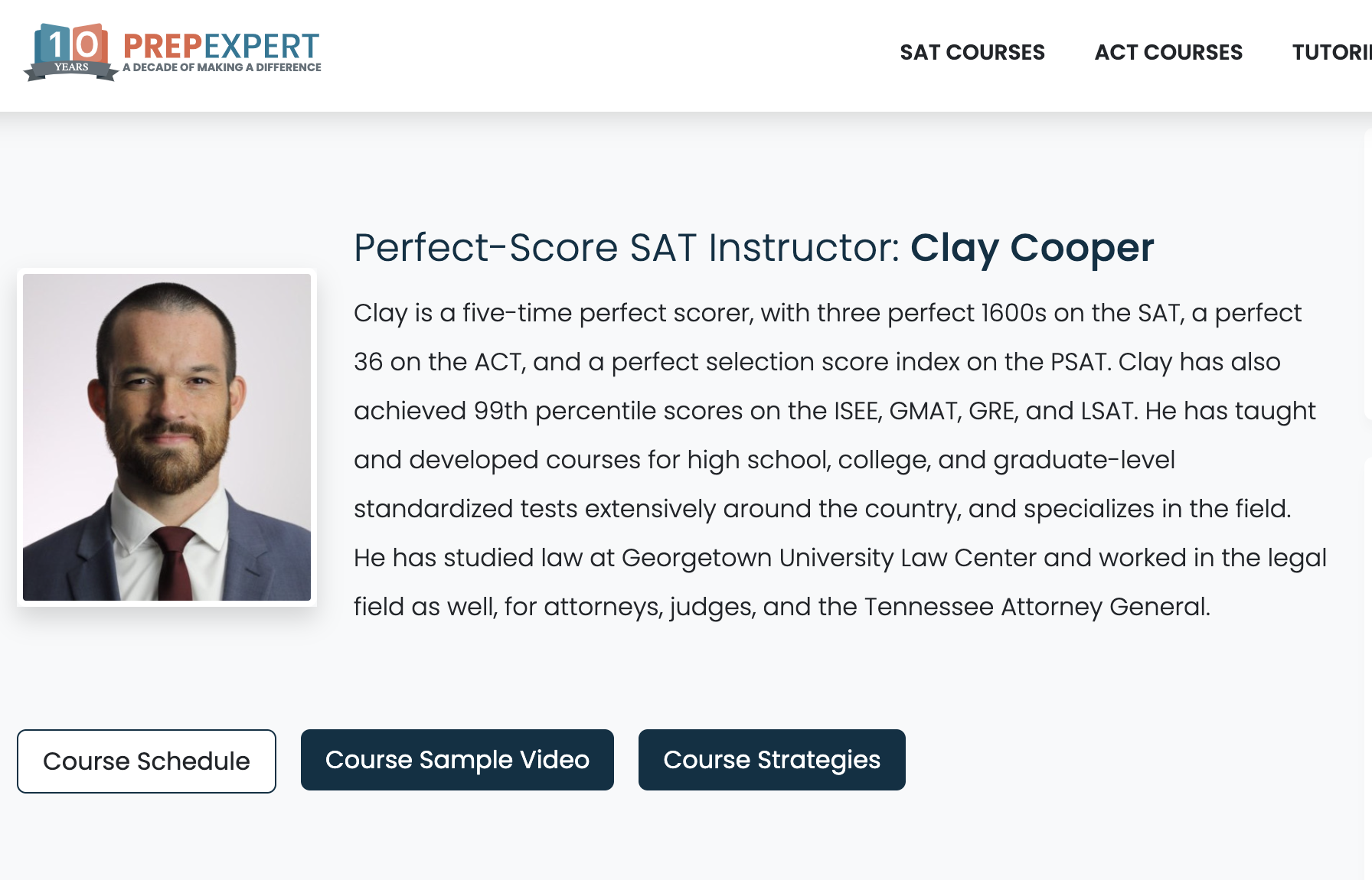Play the Course Sample Video
The width and height of the screenshot is (1372, 880).
pyautogui.click(x=457, y=760)
